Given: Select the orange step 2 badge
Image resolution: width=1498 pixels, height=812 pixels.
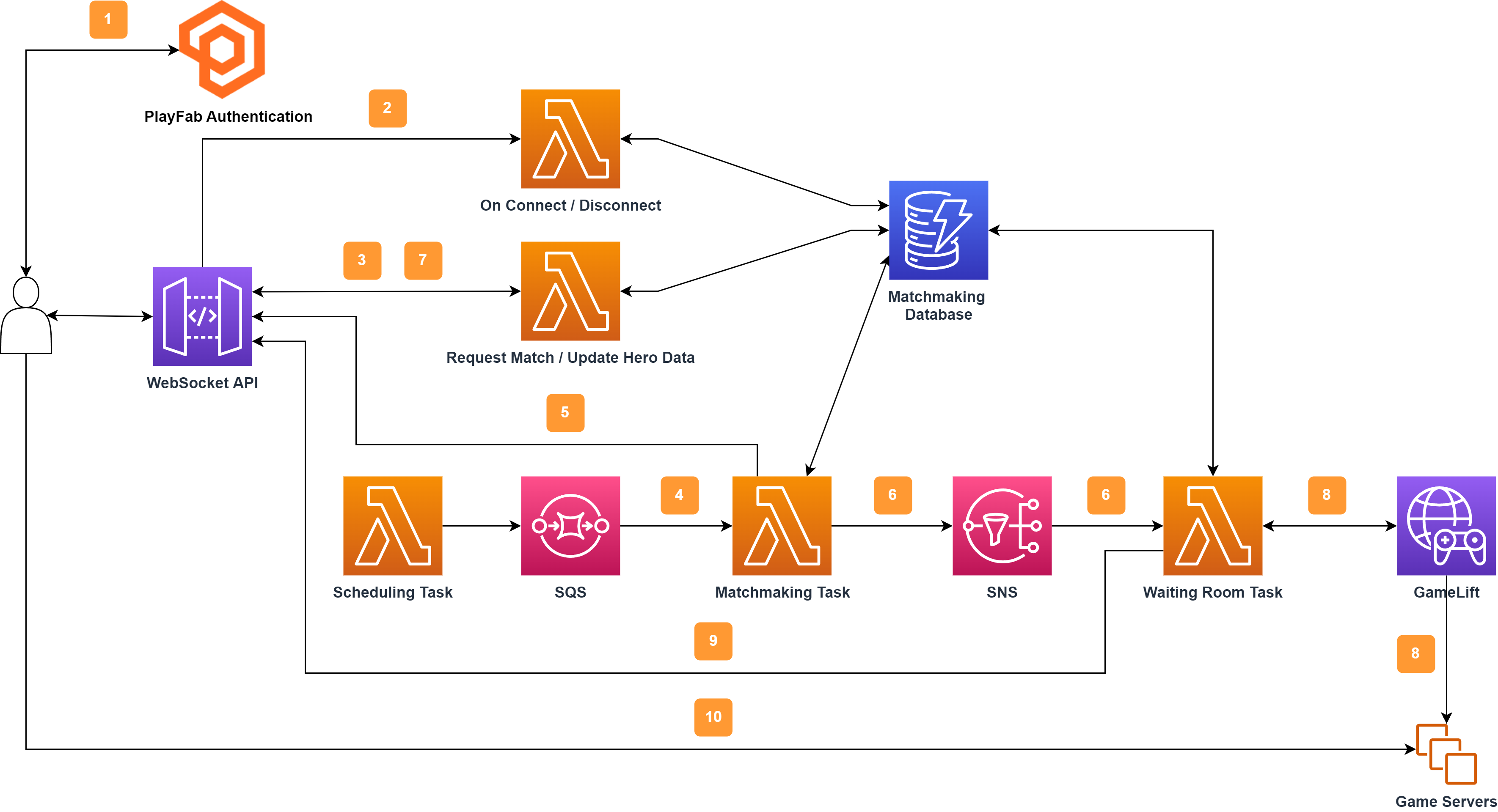Looking at the screenshot, I should point(387,108).
